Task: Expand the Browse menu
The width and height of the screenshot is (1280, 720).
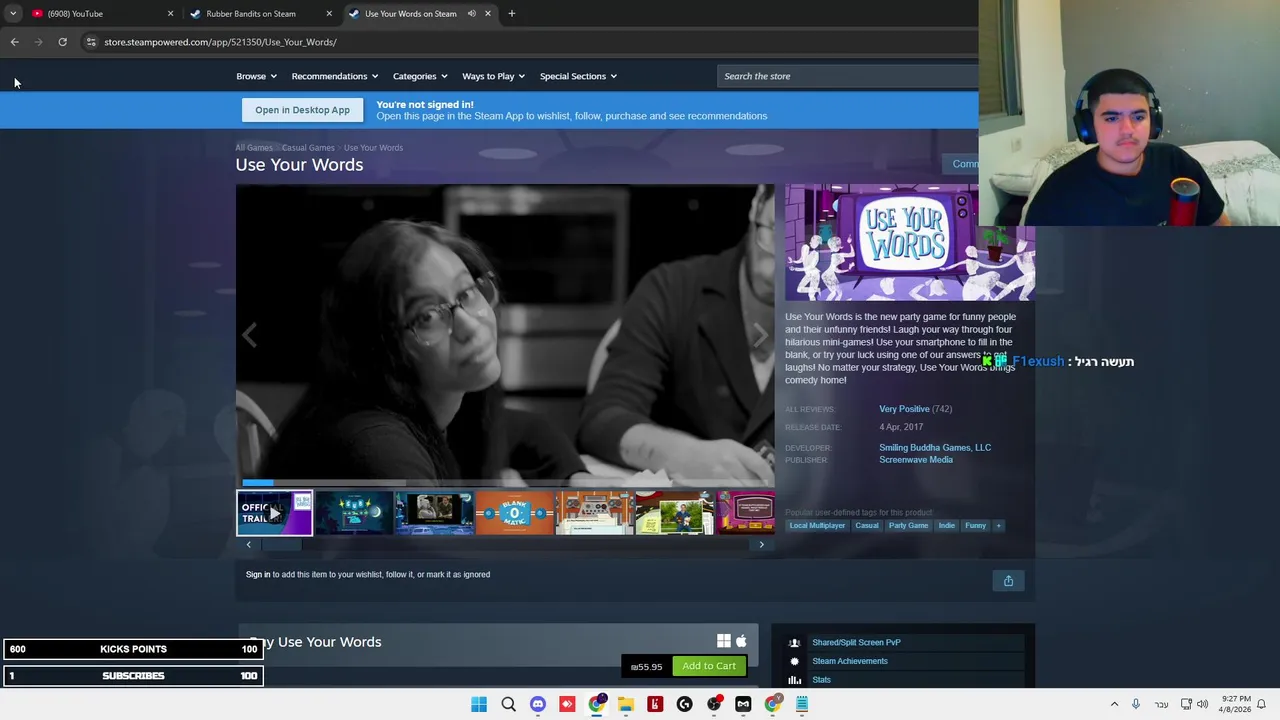Action: pyautogui.click(x=256, y=76)
